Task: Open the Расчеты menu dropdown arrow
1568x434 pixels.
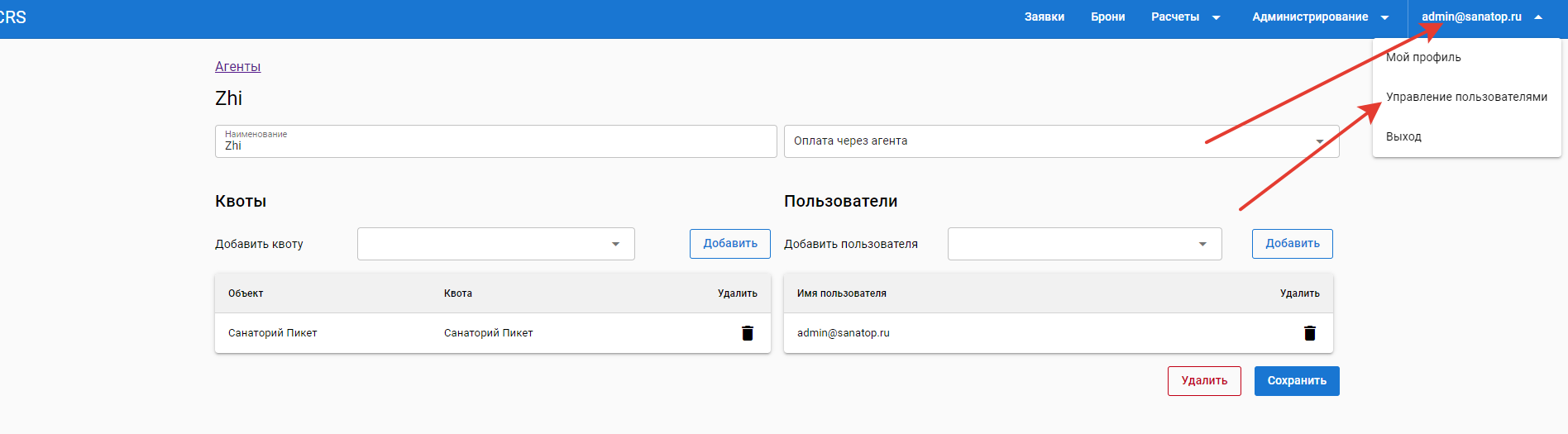Action: pyautogui.click(x=1216, y=17)
